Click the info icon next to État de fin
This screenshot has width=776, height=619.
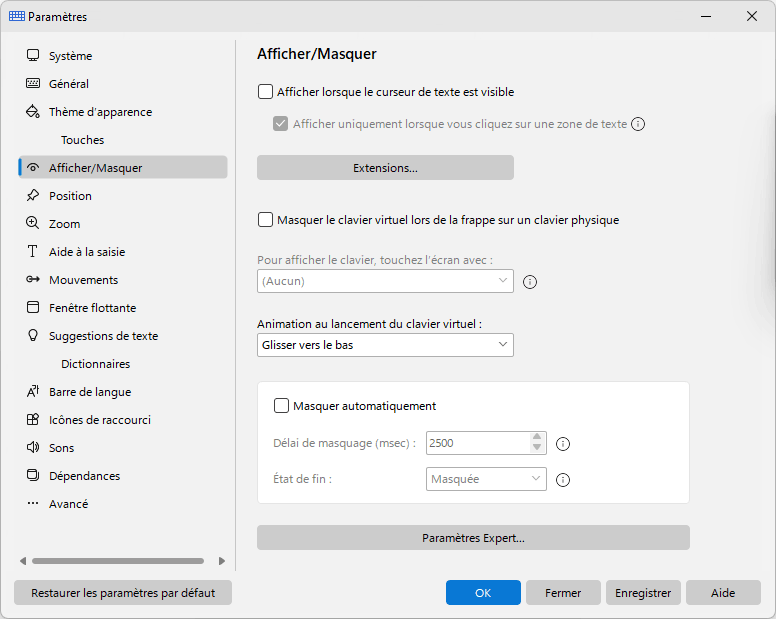click(x=563, y=480)
